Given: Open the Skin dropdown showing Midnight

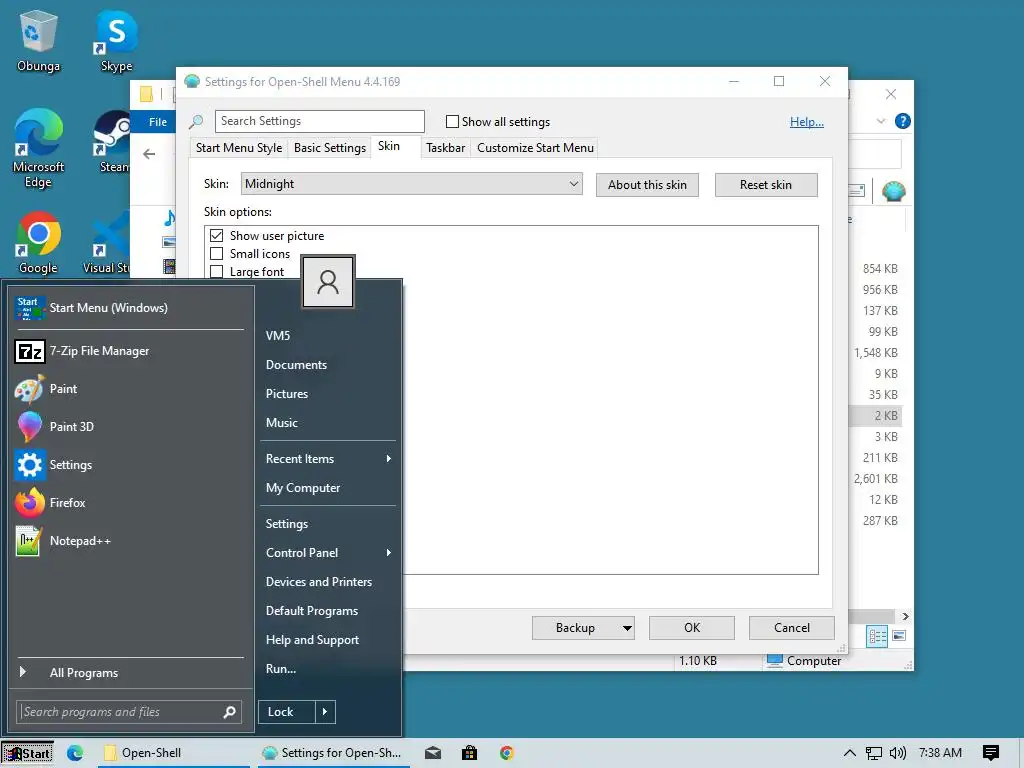Looking at the screenshot, I should (411, 184).
